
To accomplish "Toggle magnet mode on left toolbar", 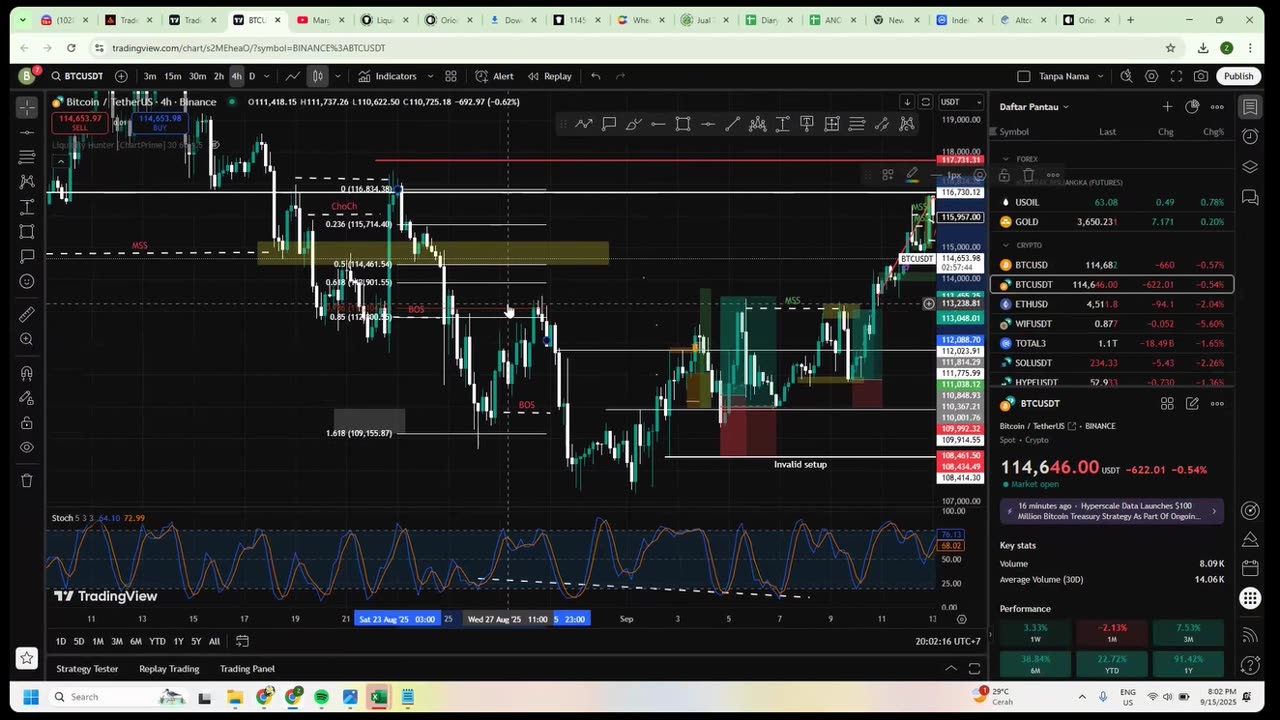I will 27,373.
